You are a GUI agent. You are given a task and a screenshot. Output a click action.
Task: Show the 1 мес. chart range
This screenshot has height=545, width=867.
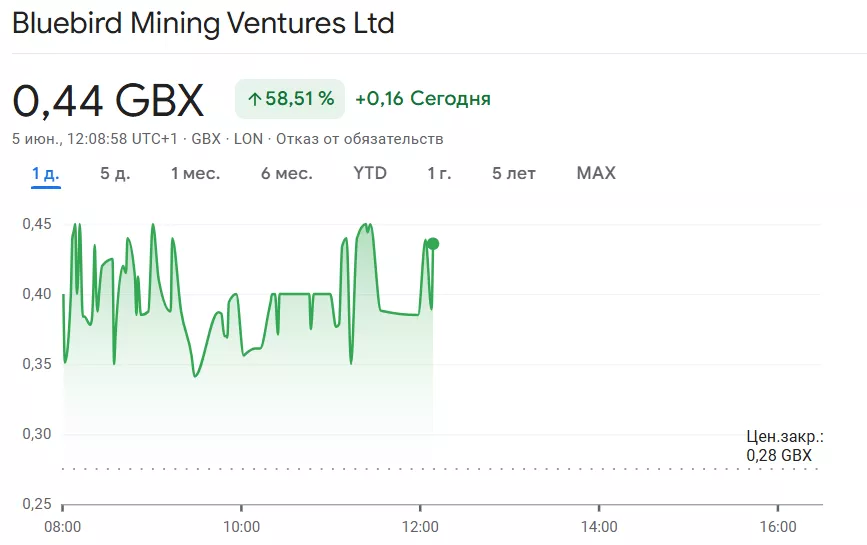(195, 173)
